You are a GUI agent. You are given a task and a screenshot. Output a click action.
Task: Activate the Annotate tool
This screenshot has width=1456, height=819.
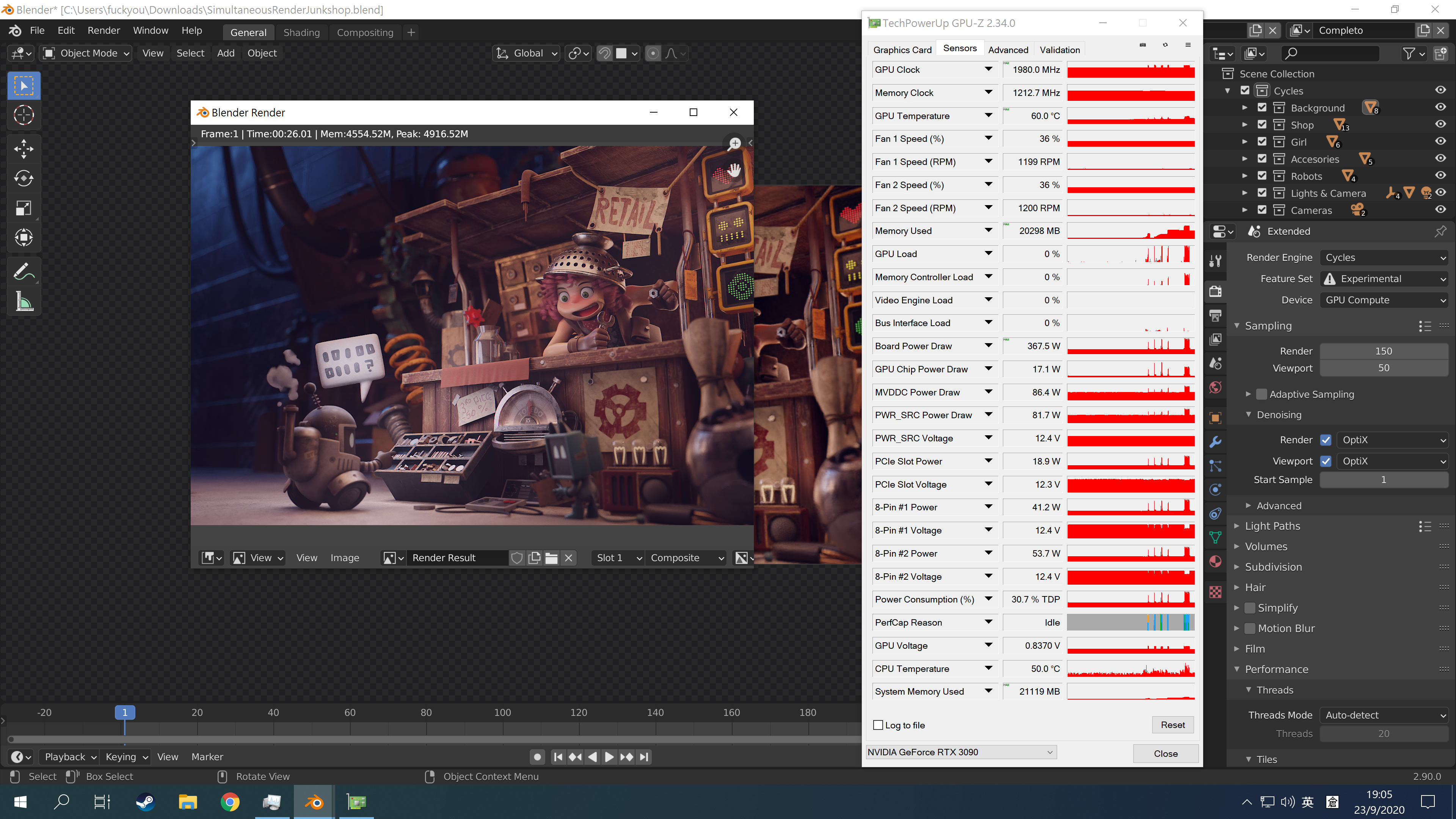coord(24,273)
